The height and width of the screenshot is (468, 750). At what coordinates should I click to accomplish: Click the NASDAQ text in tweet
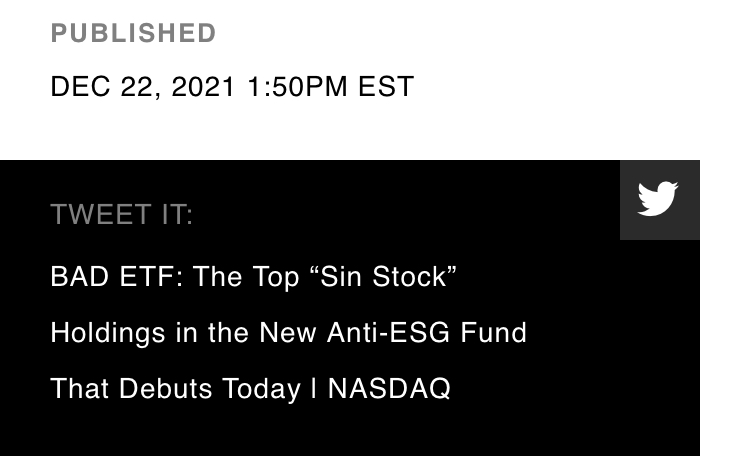click(389, 388)
